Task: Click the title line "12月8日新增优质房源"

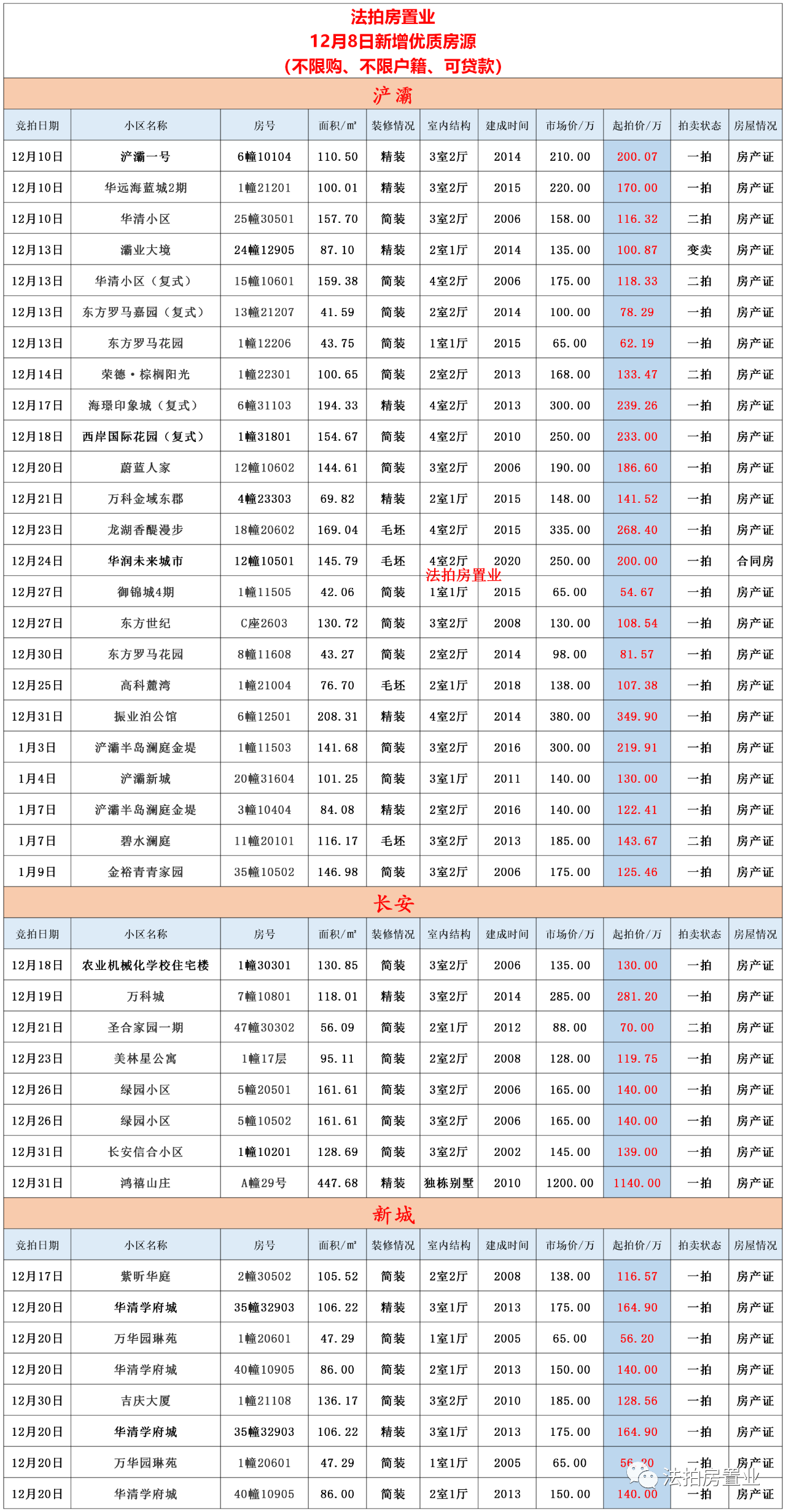Action: coord(393,41)
